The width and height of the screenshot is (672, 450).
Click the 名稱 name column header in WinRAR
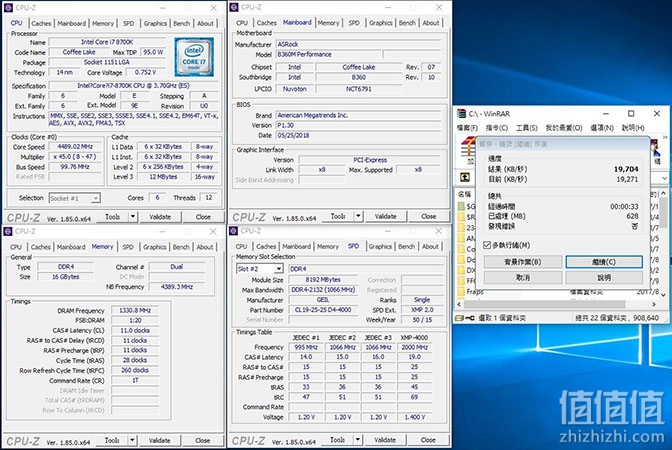pyautogui.click(x=465, y=194)
